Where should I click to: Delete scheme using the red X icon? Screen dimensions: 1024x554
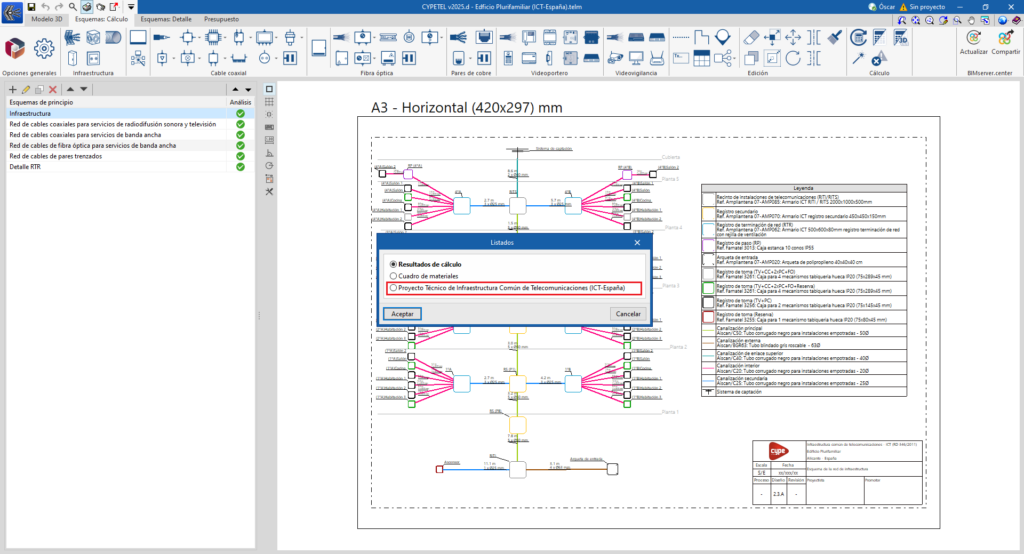tap(53, 90)
